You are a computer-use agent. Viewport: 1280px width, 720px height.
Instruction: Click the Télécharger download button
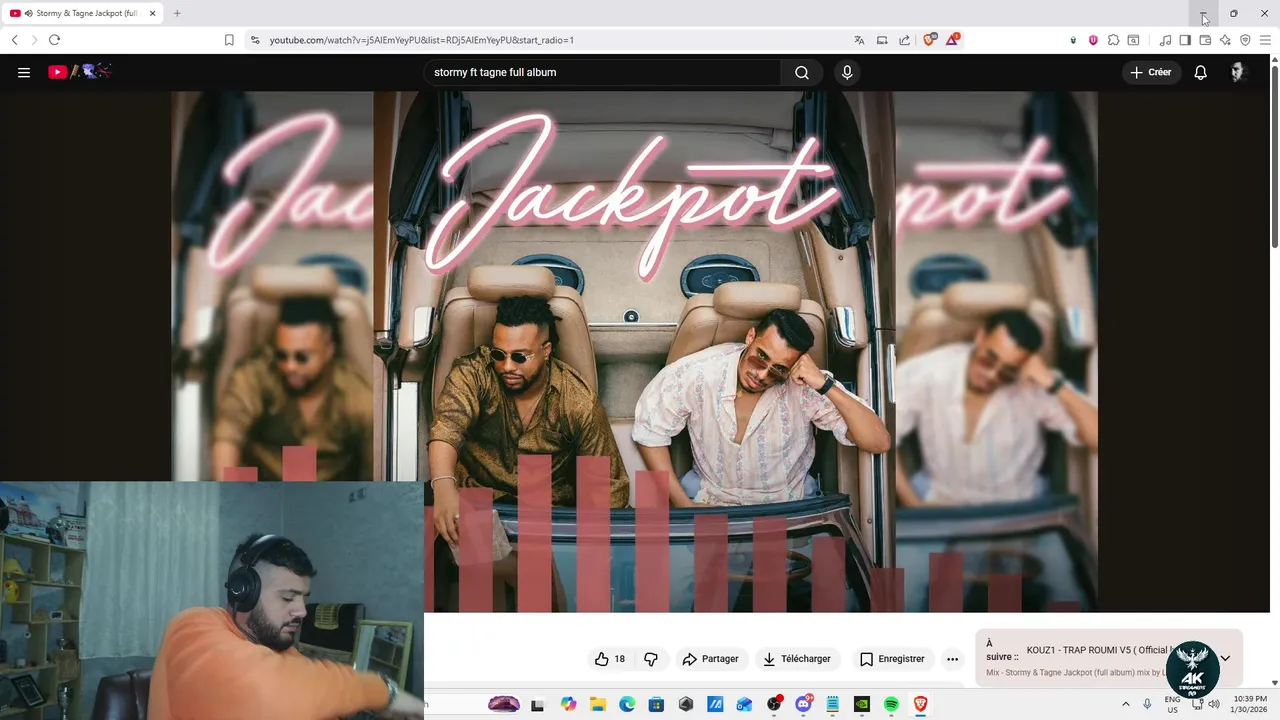797,659
